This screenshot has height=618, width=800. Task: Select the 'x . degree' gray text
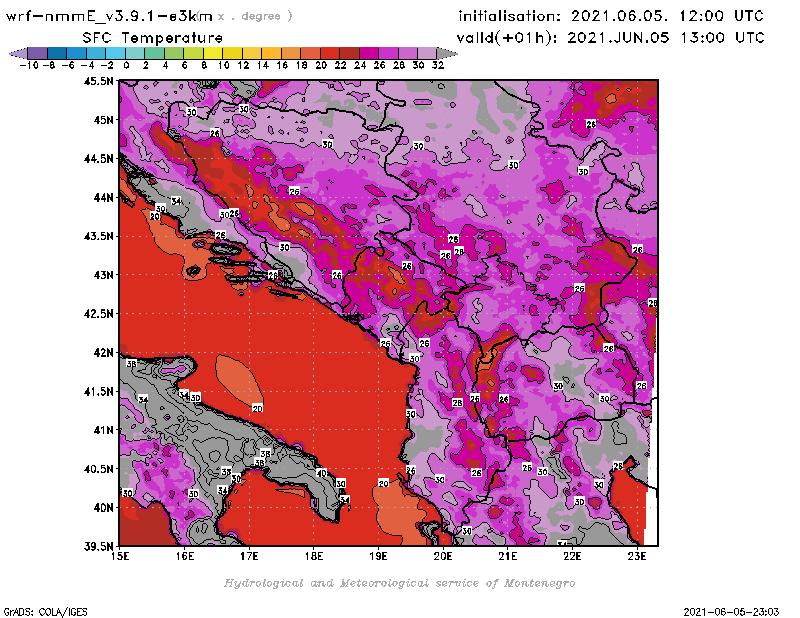[255, 16]
